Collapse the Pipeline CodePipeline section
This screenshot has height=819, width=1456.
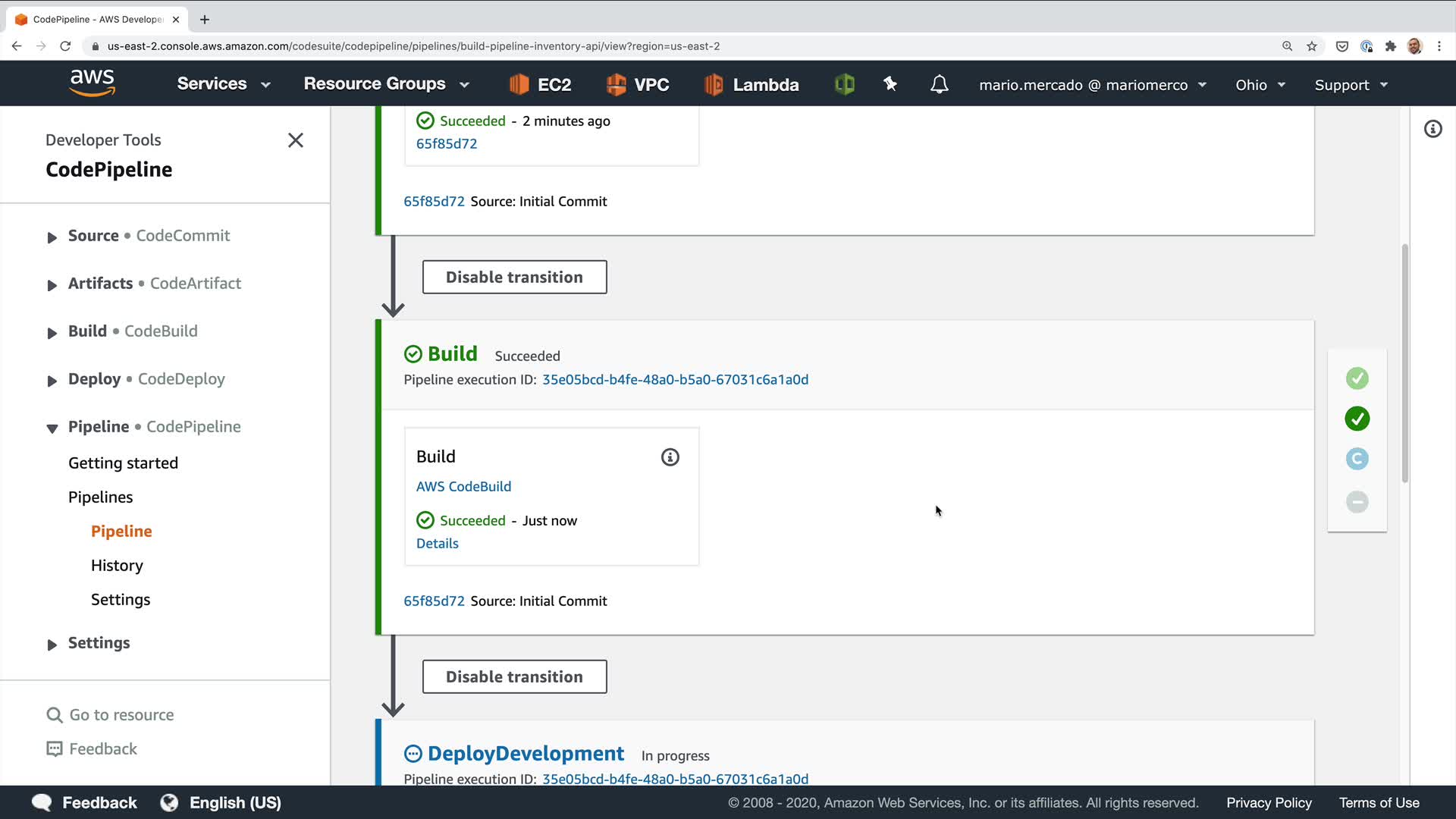click(52, 428)
